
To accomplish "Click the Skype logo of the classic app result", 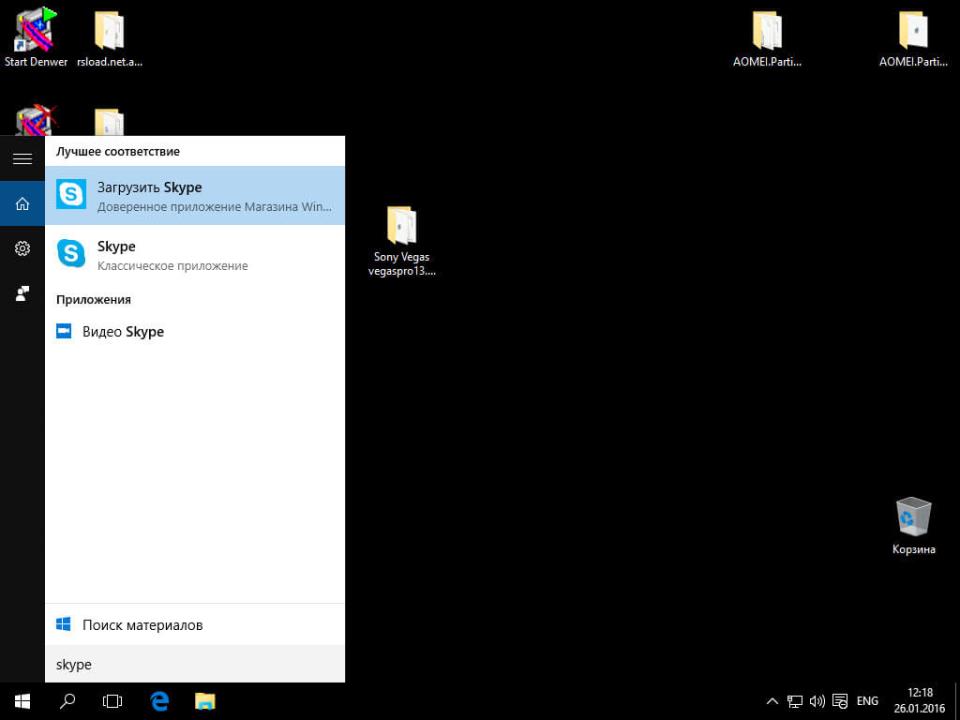I will point(71,253).
